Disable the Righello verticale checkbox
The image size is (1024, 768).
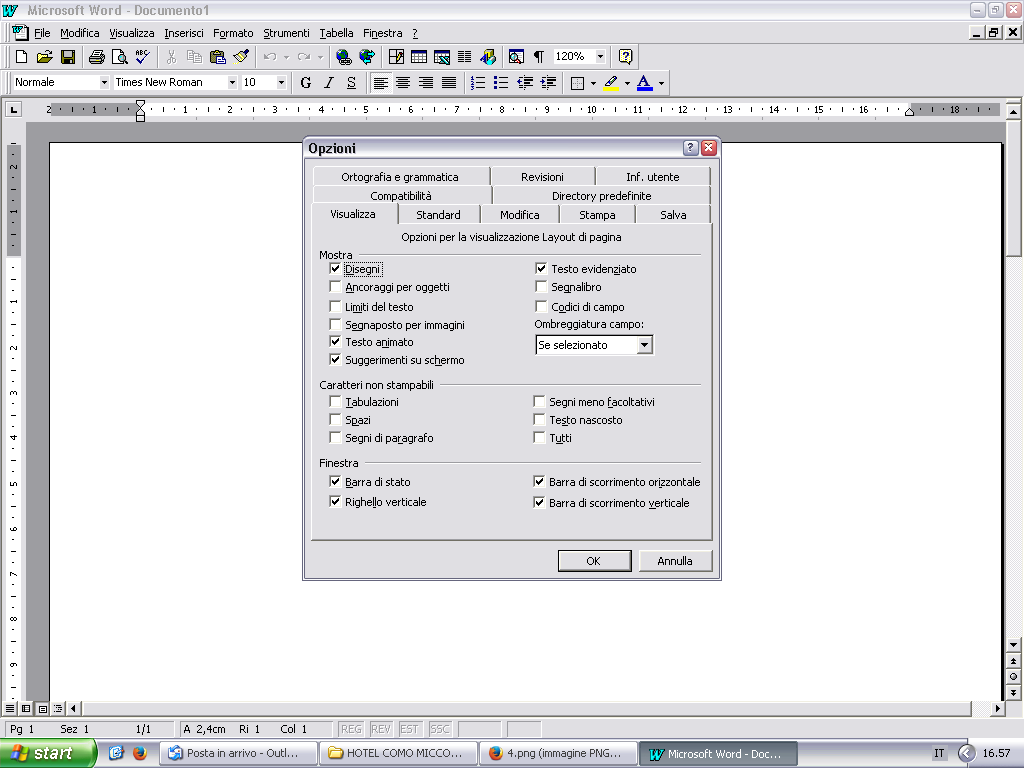[336, 502]
